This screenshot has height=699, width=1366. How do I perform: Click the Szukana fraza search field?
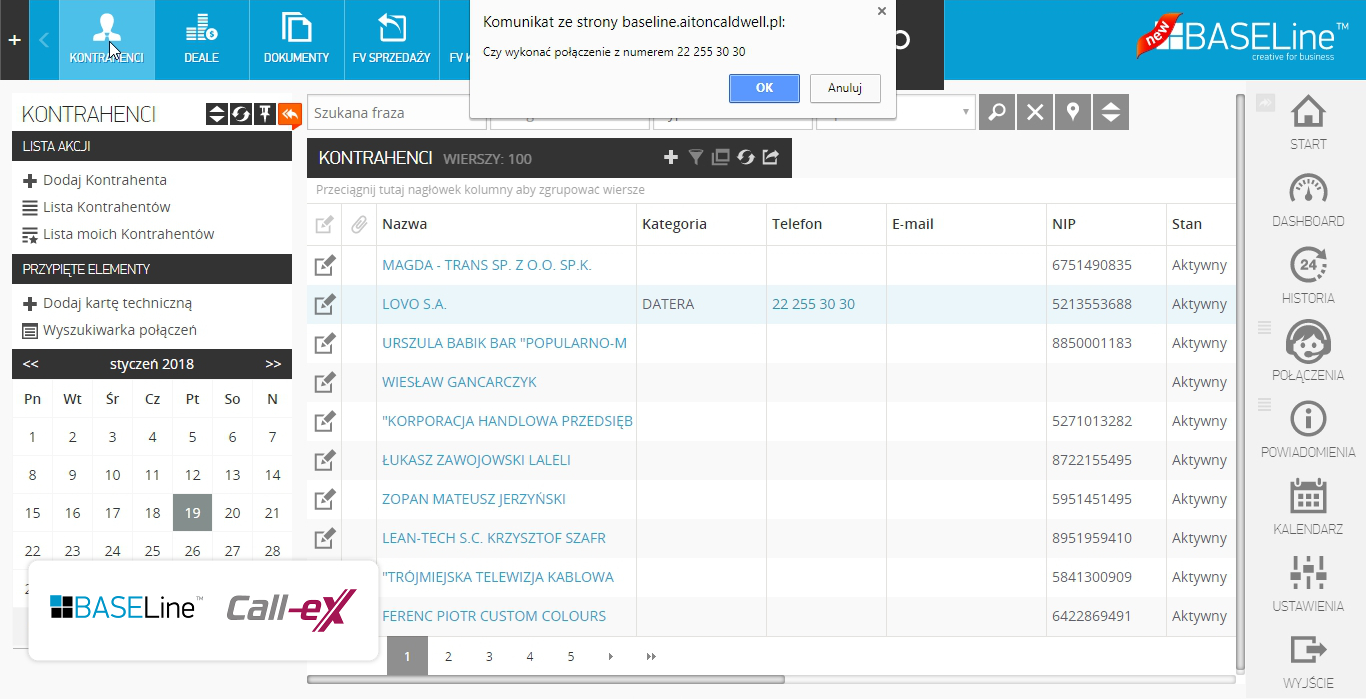click(x=395, y=113)
